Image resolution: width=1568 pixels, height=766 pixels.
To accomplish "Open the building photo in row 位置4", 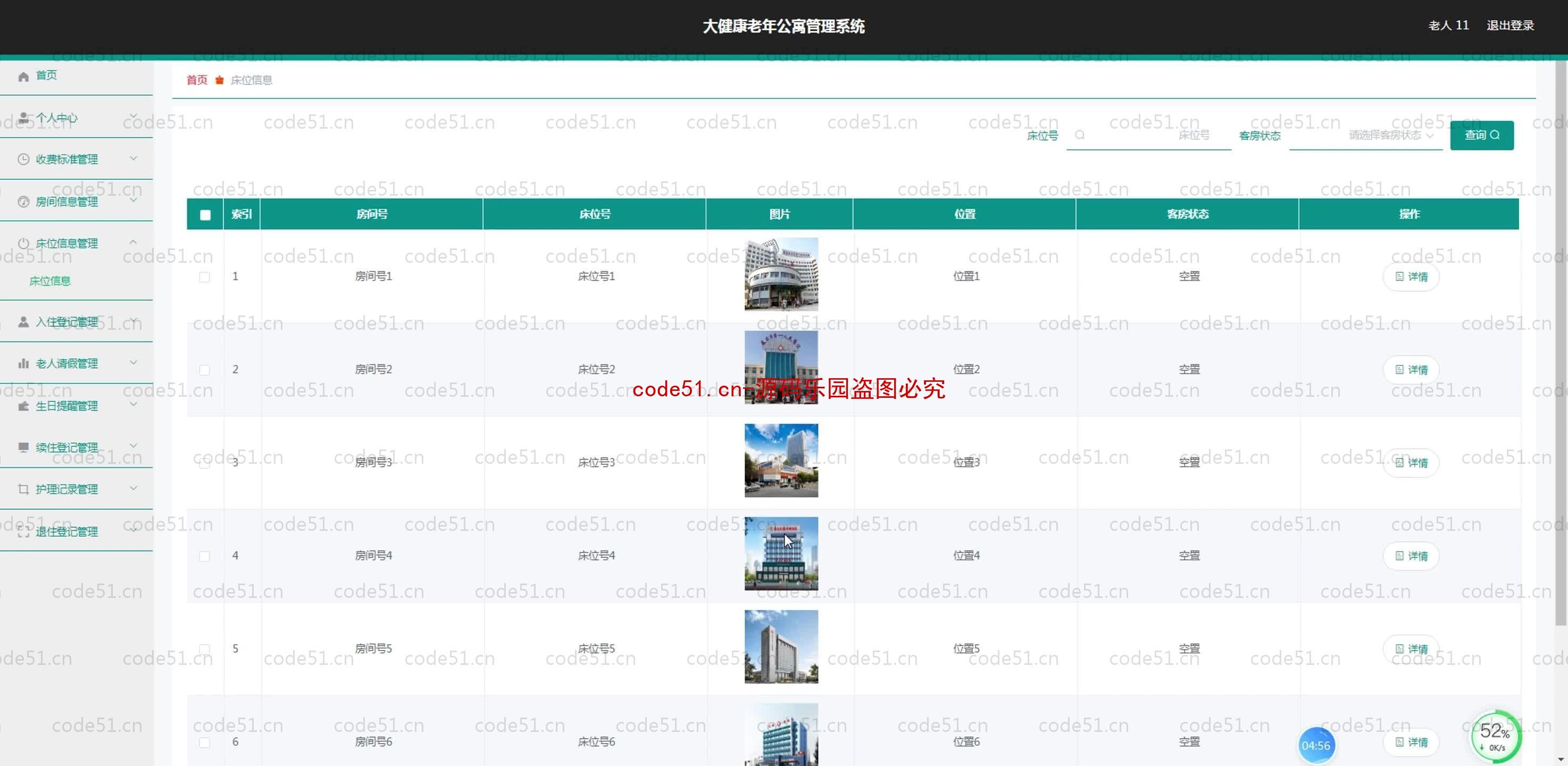I will [x=781, y=554].
